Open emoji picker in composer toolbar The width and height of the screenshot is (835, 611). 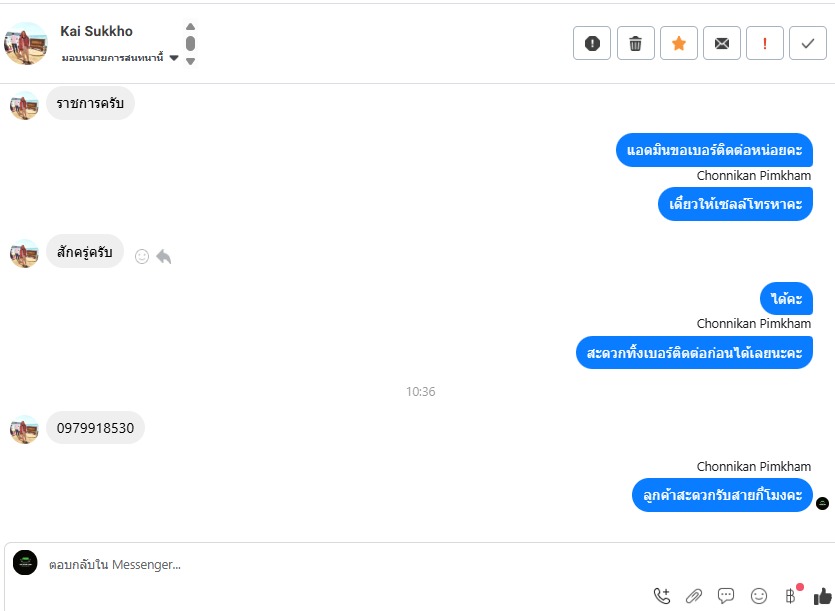coord(758,596)
